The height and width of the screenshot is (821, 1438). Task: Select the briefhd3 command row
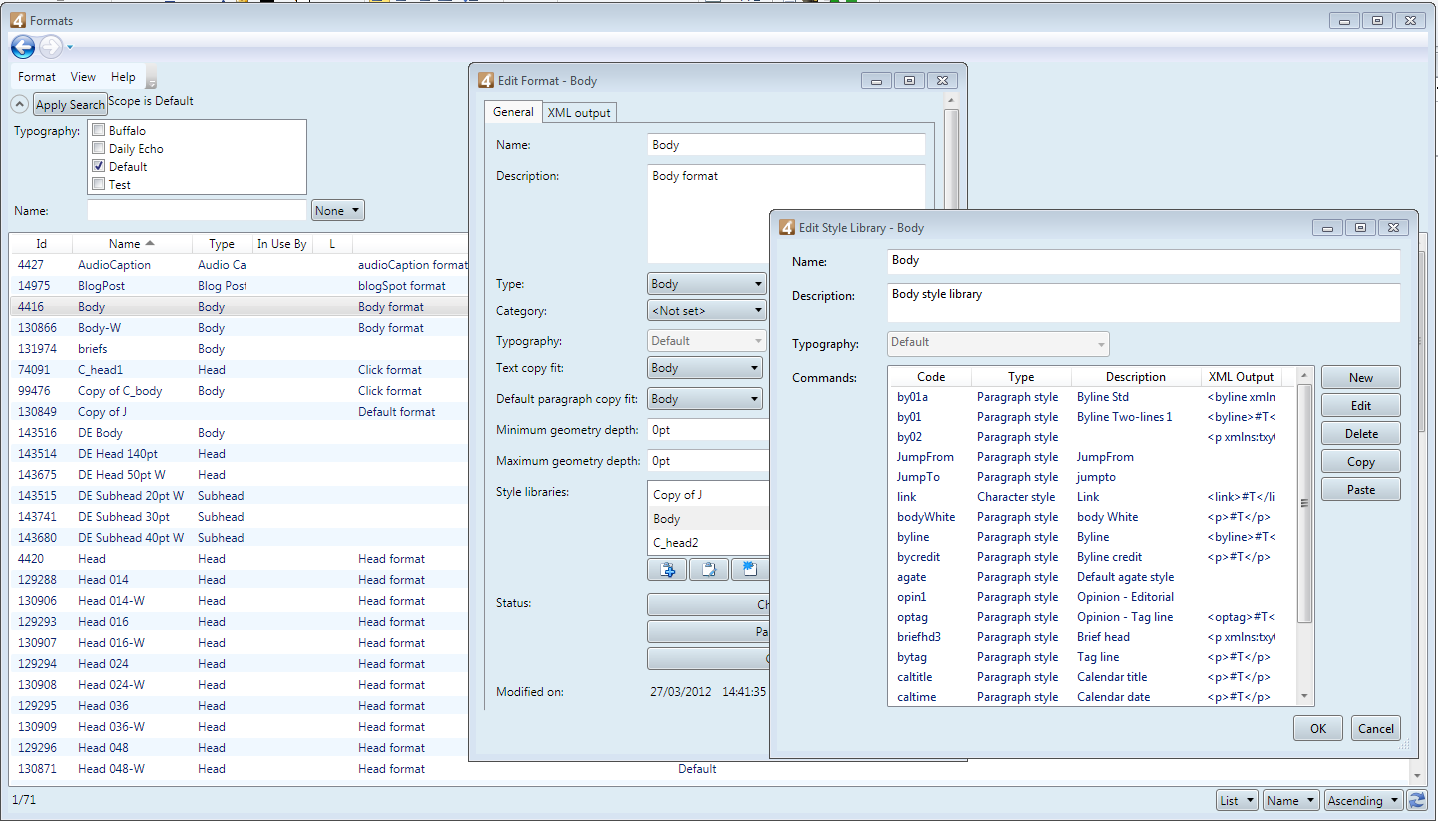coord(1093,637)
